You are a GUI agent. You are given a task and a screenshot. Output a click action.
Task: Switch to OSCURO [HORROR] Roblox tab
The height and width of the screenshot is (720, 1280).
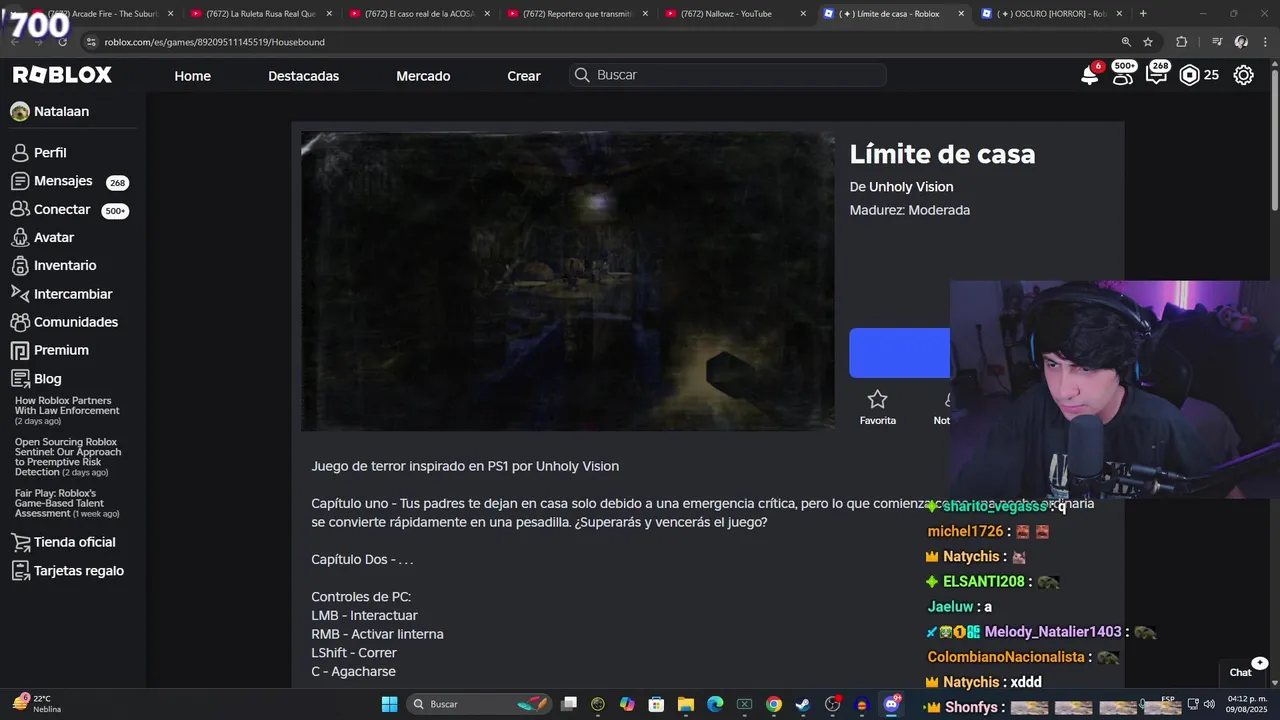click(1052, 14)
